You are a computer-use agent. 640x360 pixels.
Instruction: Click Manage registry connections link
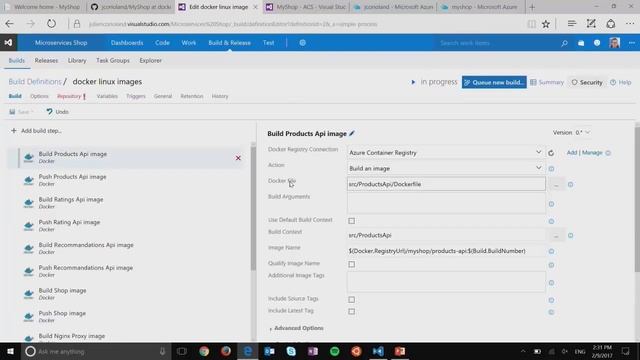click(x=592, y=152)
